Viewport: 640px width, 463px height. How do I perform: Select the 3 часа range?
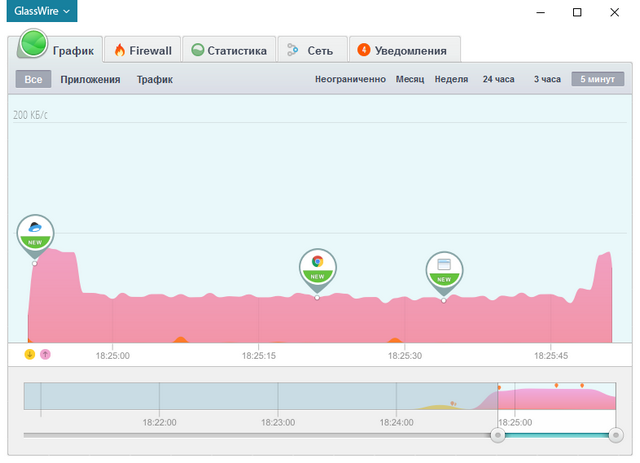[547, 80]
